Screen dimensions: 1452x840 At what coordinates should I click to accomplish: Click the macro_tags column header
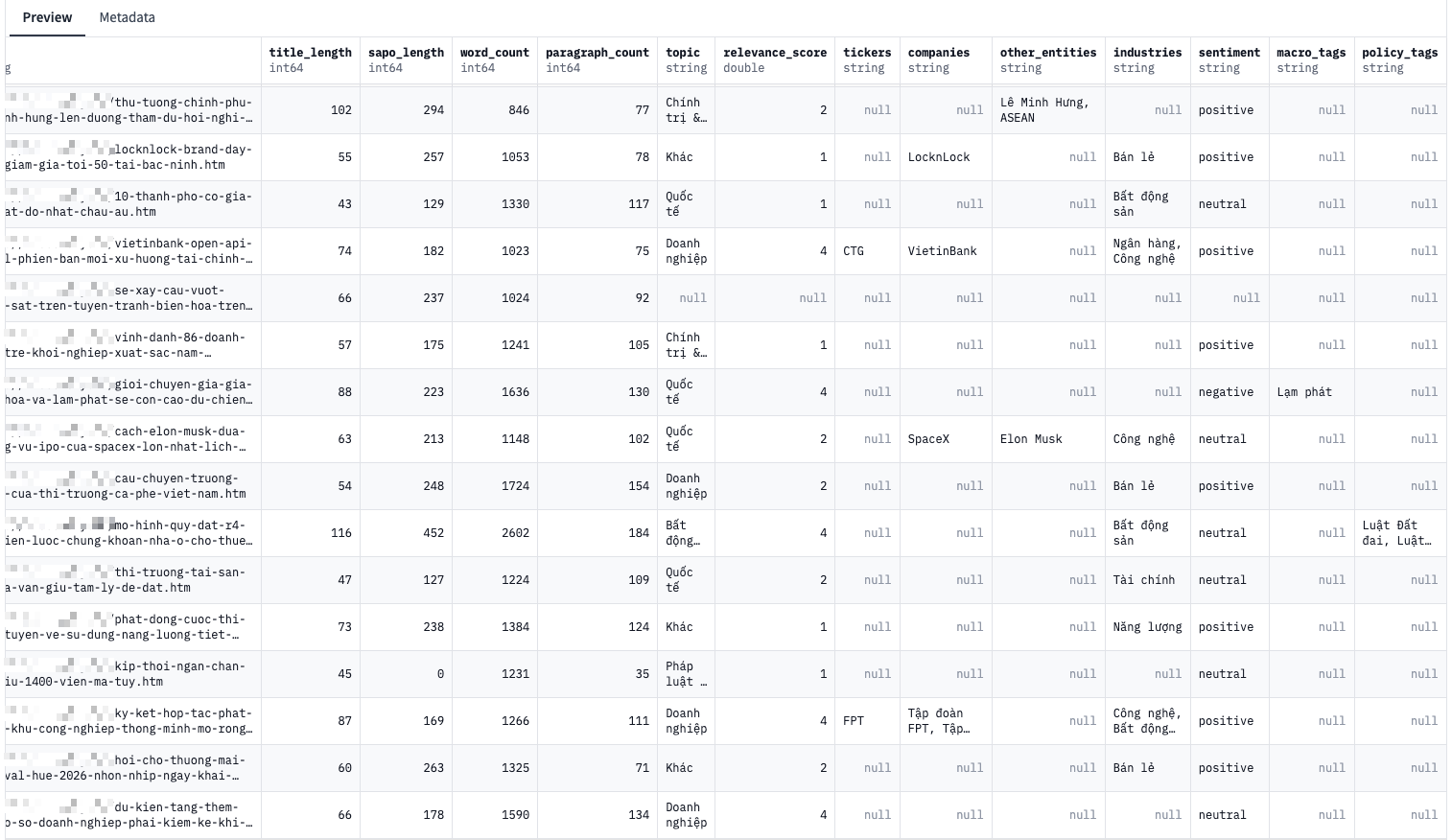(1311, 59)
